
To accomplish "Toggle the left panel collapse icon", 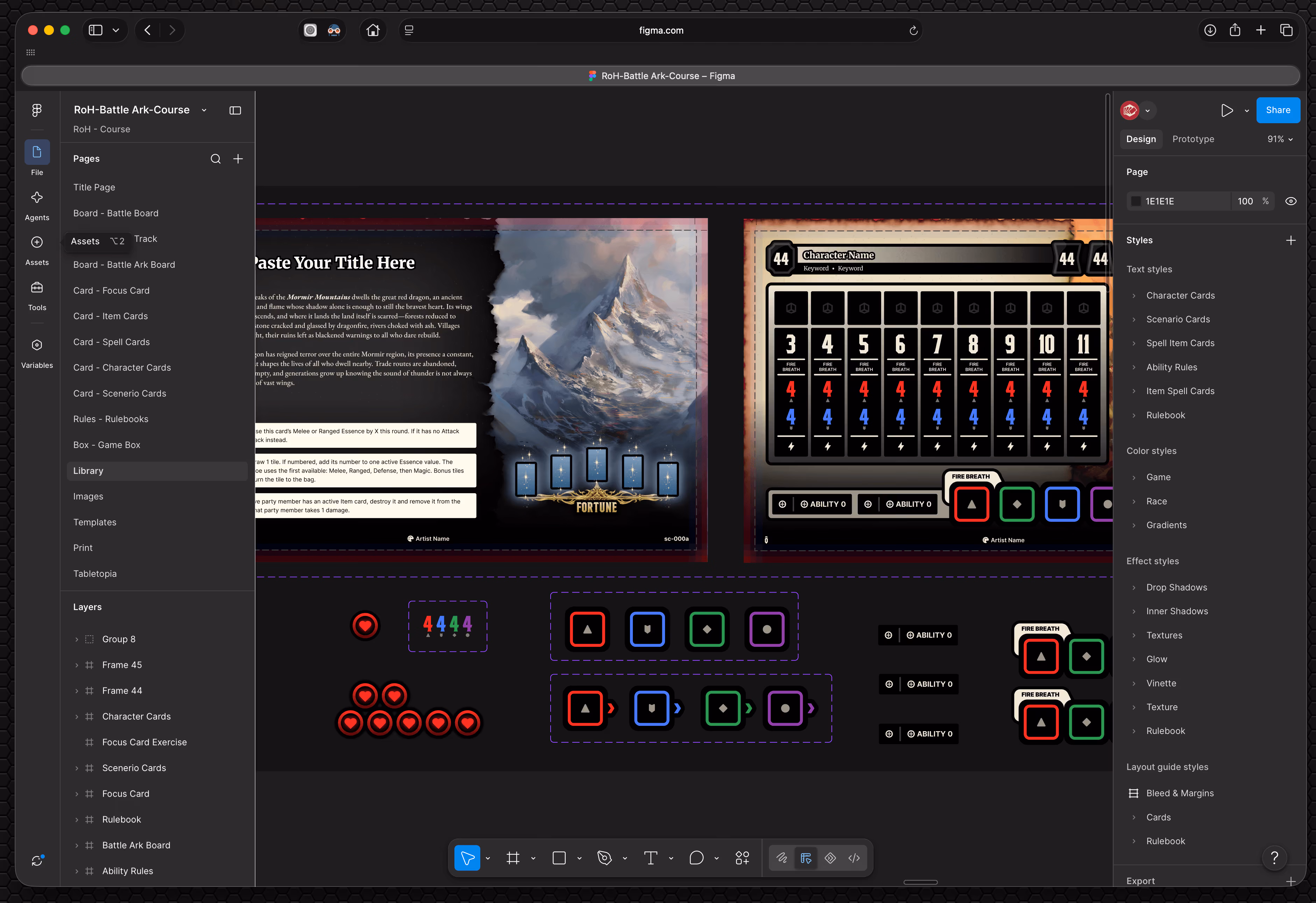I will click(235, 111).
